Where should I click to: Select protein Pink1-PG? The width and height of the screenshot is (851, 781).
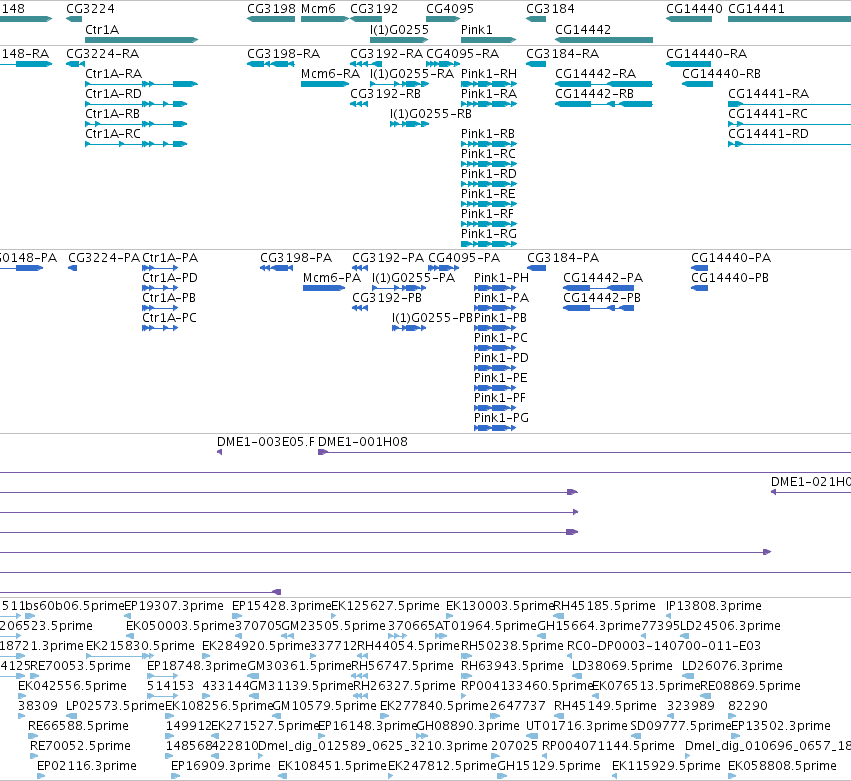pyautogui.click(x=495, y=428)
